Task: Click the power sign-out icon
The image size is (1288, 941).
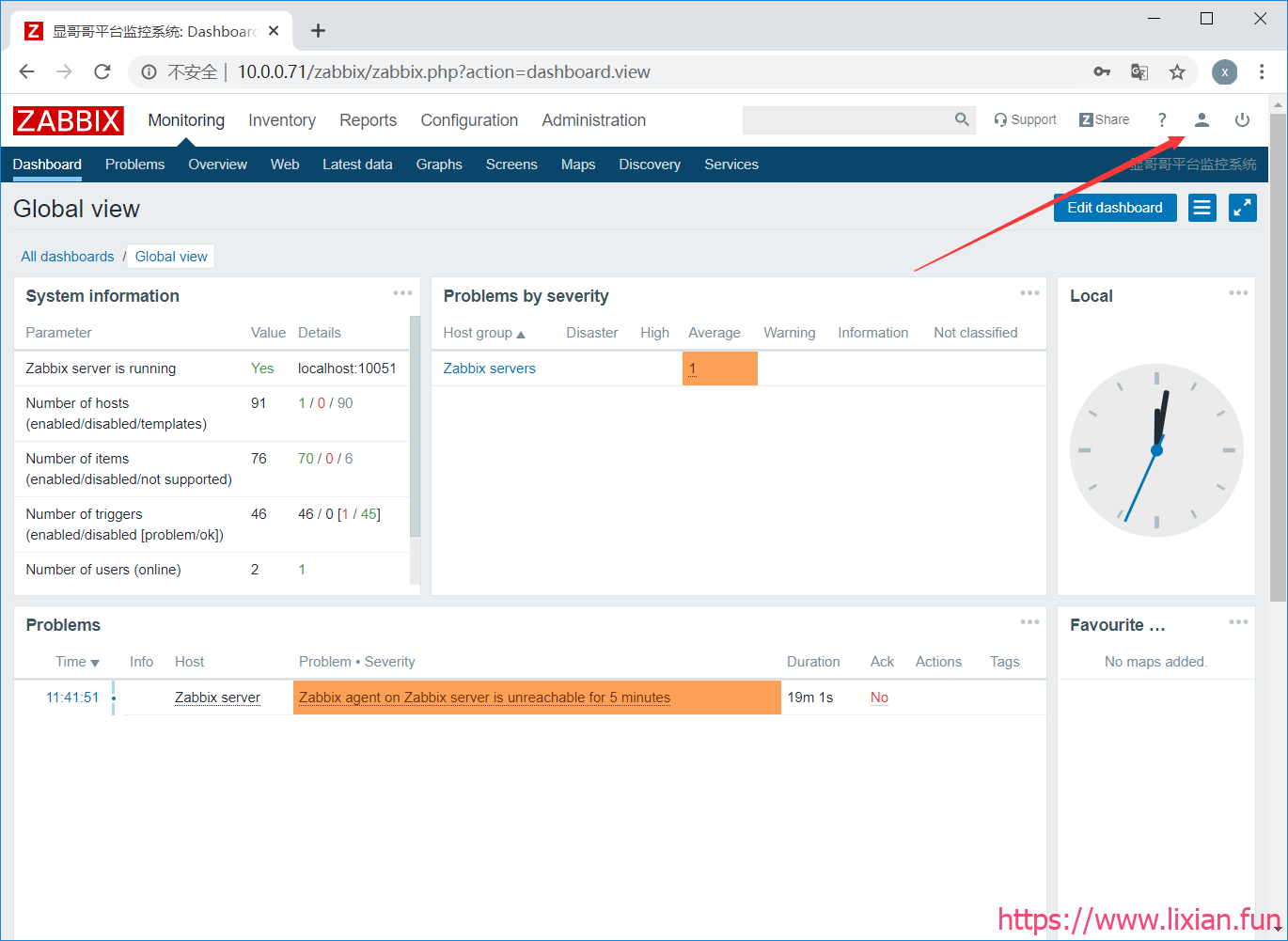Action: tap(1242, 120)
